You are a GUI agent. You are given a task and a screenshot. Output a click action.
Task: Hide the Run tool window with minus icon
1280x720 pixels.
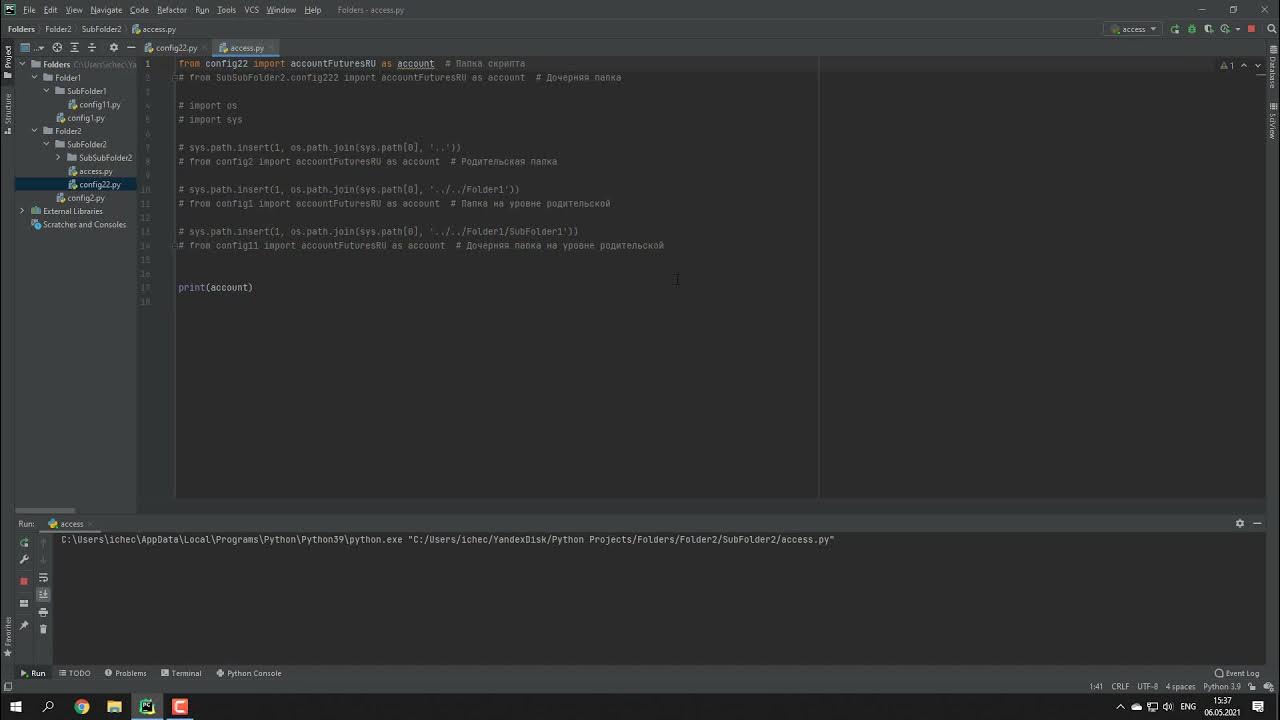click(1257, 523)
